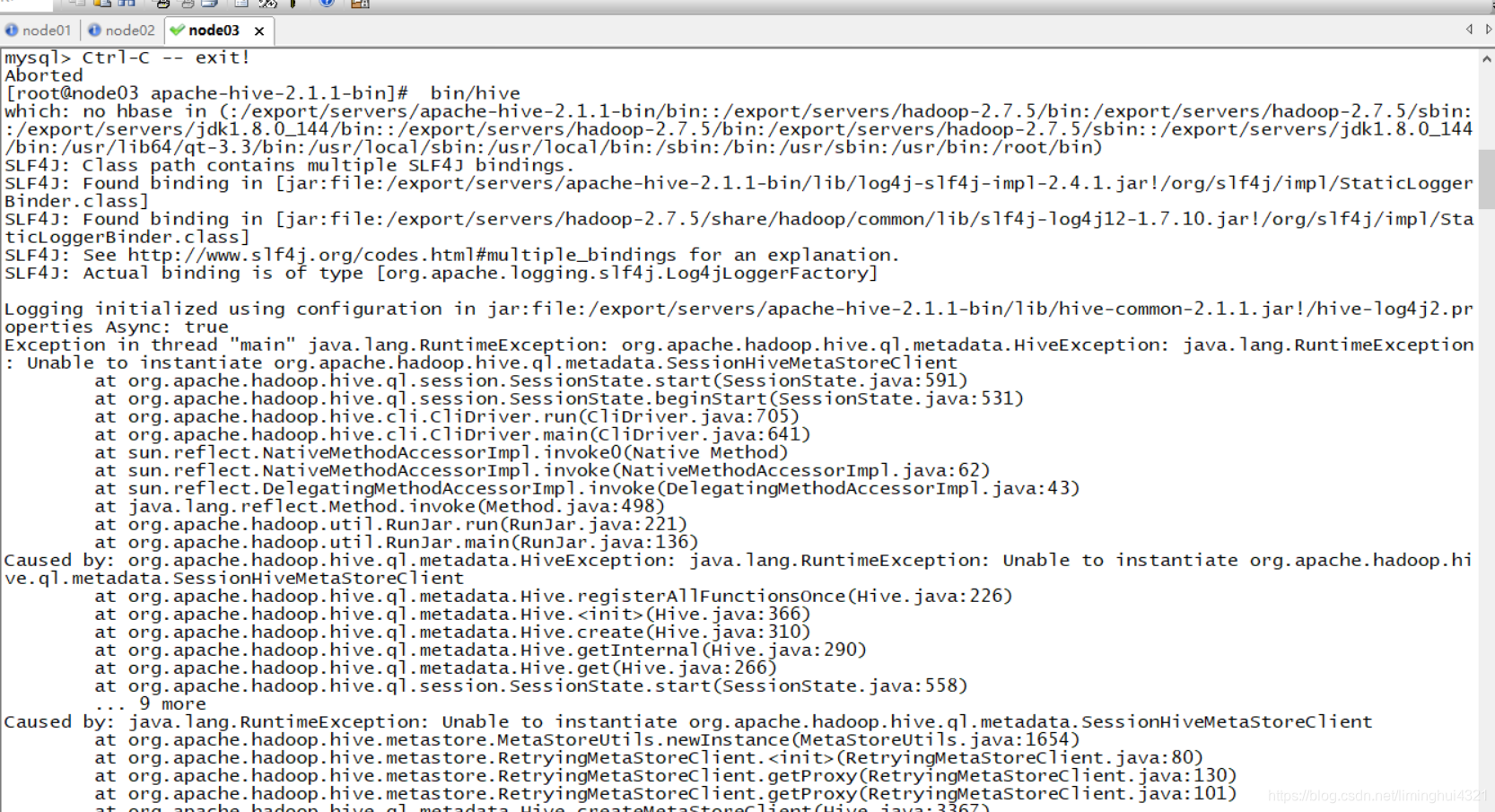Click 'RetryingMetaStoreClient.getProxy(RetryingMetaStoreClient.java:101)' line
1495x812 pixels.
(x=666, y=793)
